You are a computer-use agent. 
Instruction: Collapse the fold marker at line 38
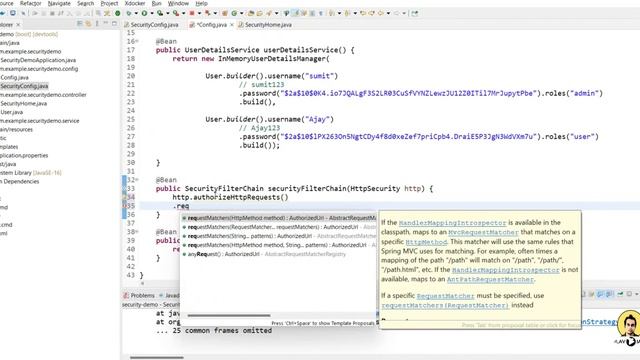tap(137, 231)
